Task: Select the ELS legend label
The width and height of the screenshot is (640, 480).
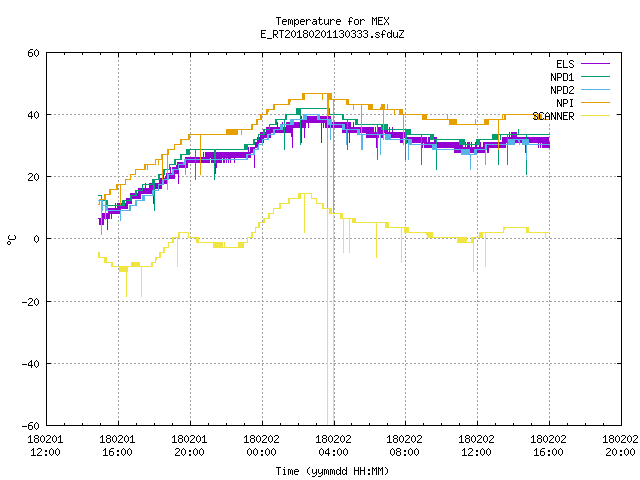Action: pyautogui.click(x=565, y=64)
